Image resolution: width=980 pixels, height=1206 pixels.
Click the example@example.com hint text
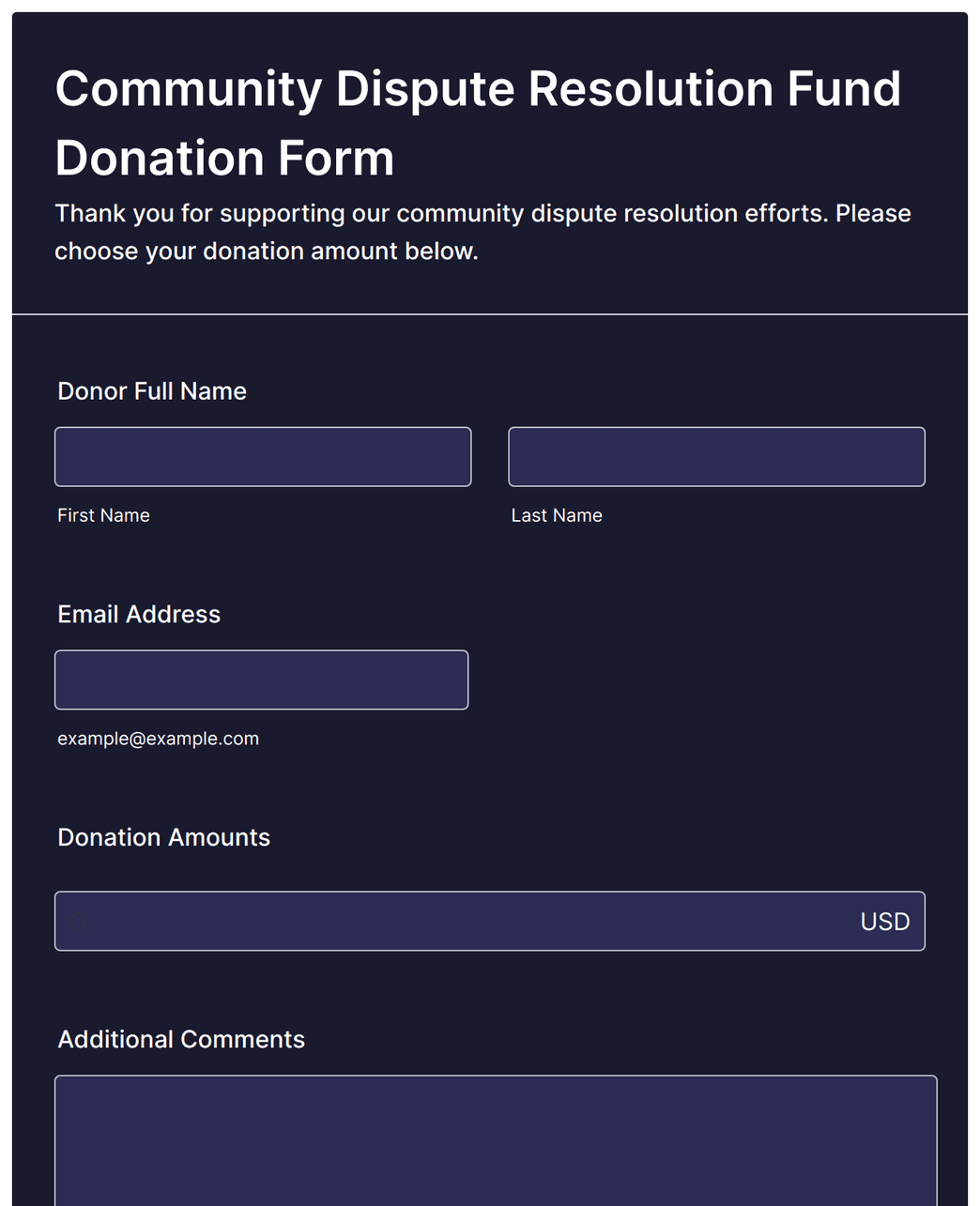coord(158,739)
